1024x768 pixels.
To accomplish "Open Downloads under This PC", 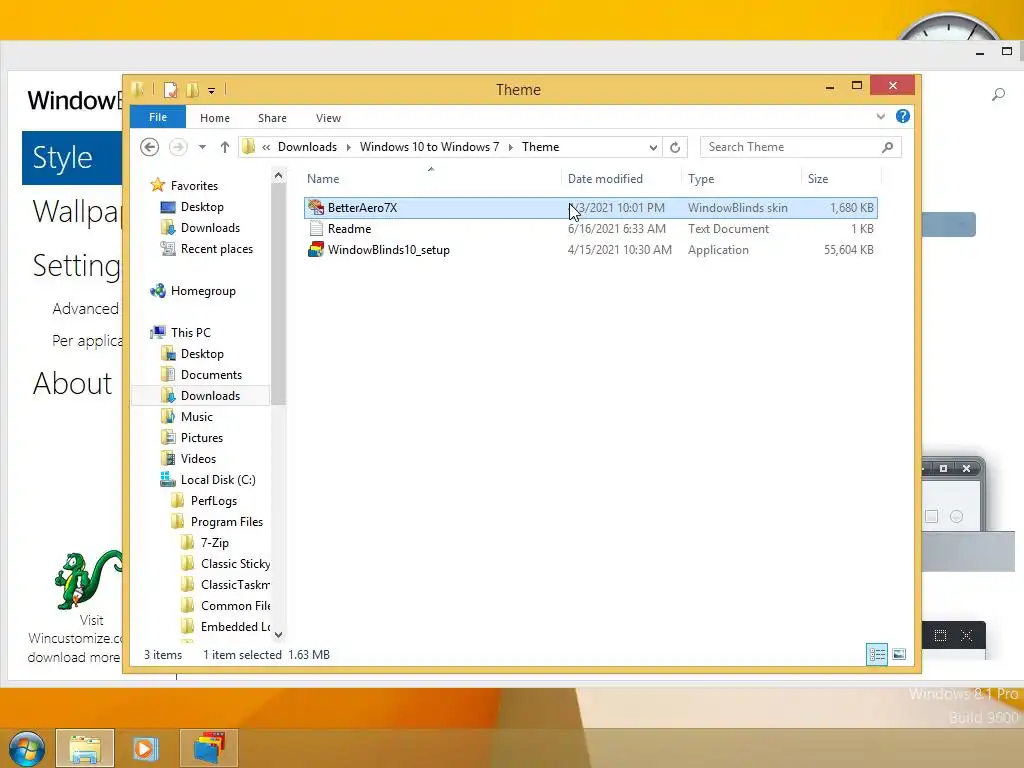I will point(210,396).
